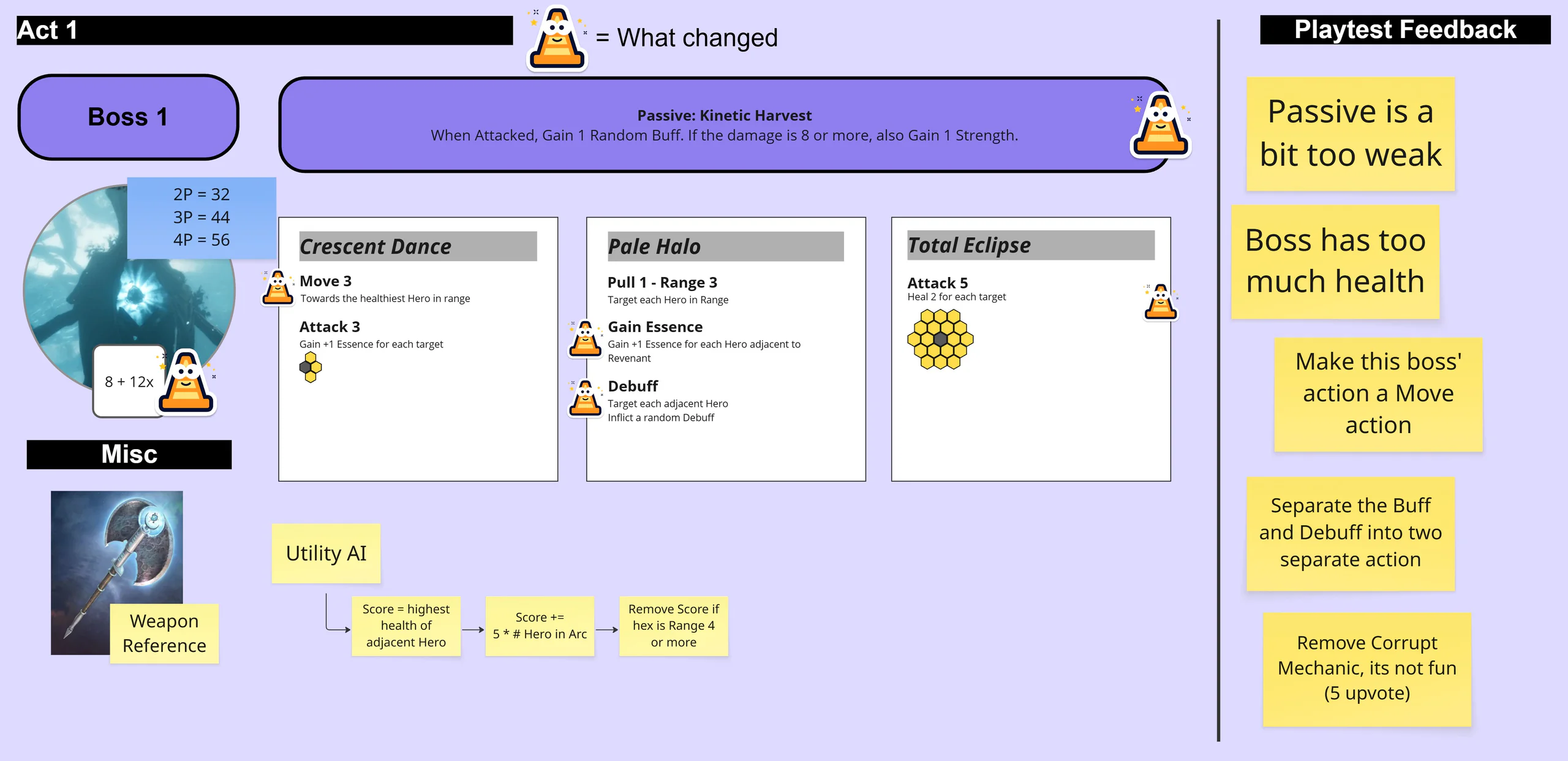Select the 'Weapon Reference' sticky note
The height and width of the screenshot is (761, 1568).
[x=164, y=634]
